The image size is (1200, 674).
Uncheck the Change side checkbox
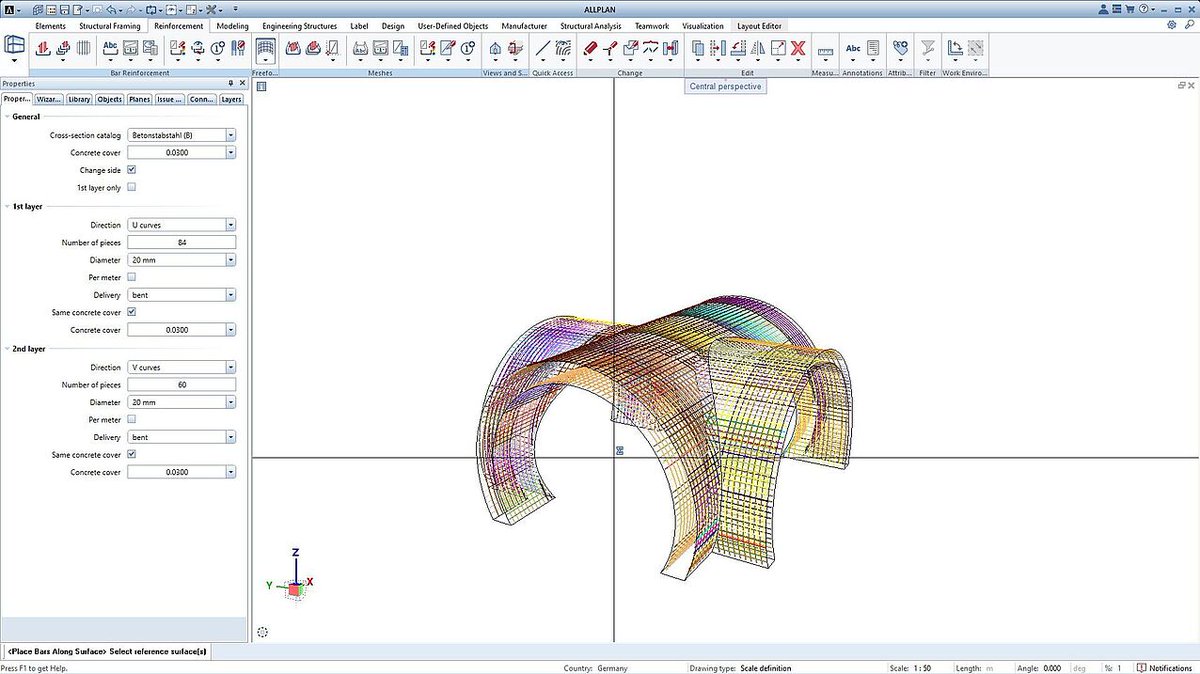click(x=132, y=170)
